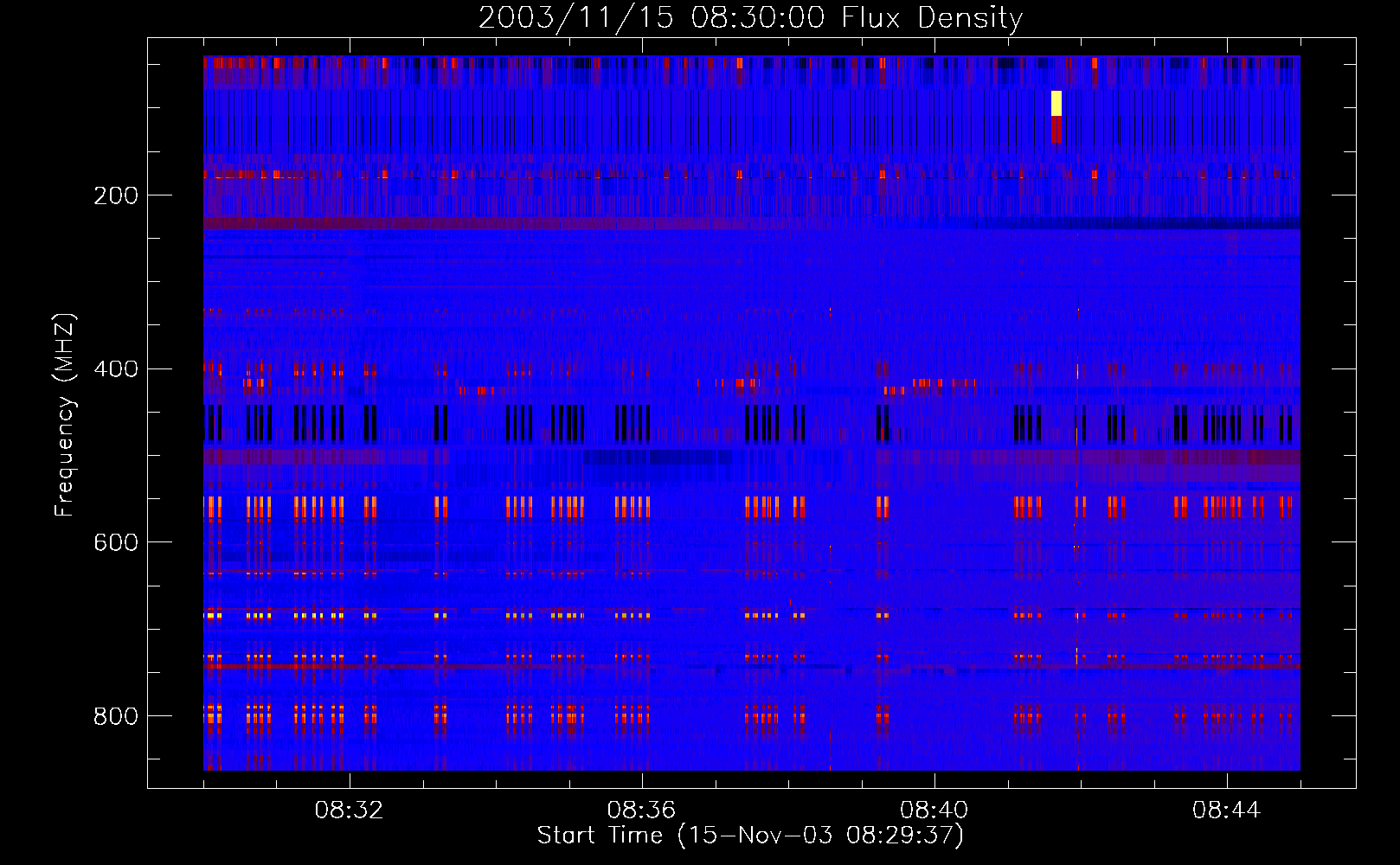The width and height of the screenshot is (1400, 865).
Task: Click the 'Start Time (15-Nov-03 08:29:37)' axis label
Action: coord(750,836)
